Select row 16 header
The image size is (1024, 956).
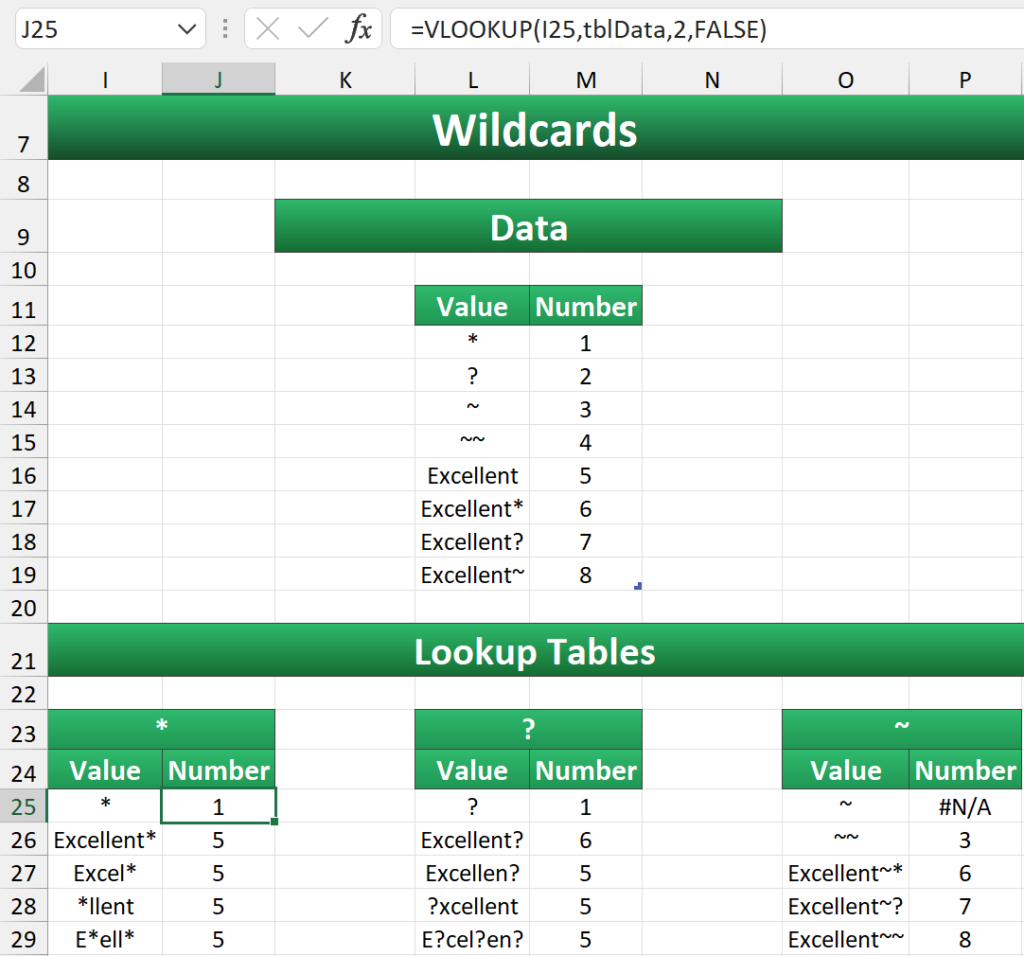coord(24,476)
